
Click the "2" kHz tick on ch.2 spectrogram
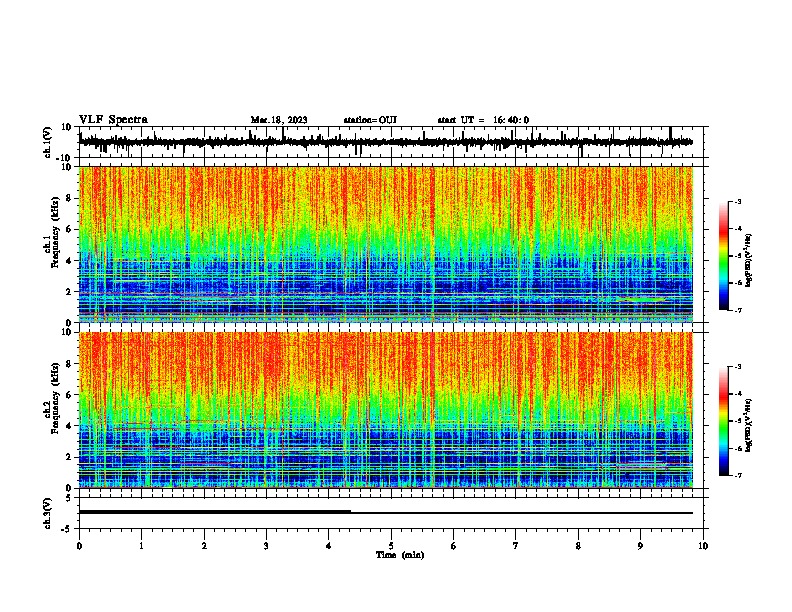(69, 457)
